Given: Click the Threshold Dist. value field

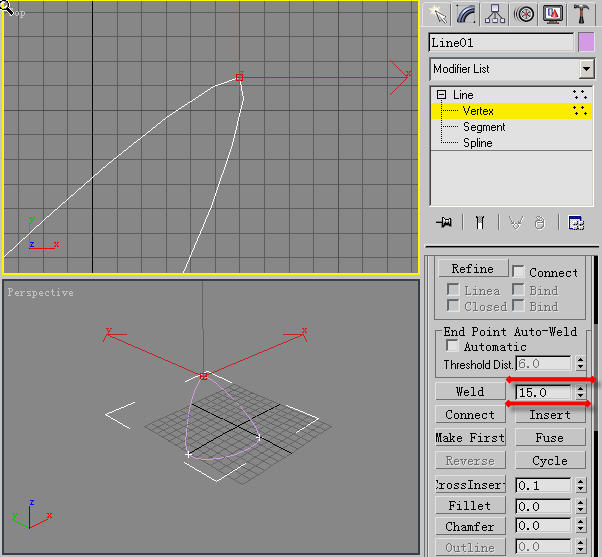Looking at the screenshot, I should pyautogui.click(x=543, y=364).
